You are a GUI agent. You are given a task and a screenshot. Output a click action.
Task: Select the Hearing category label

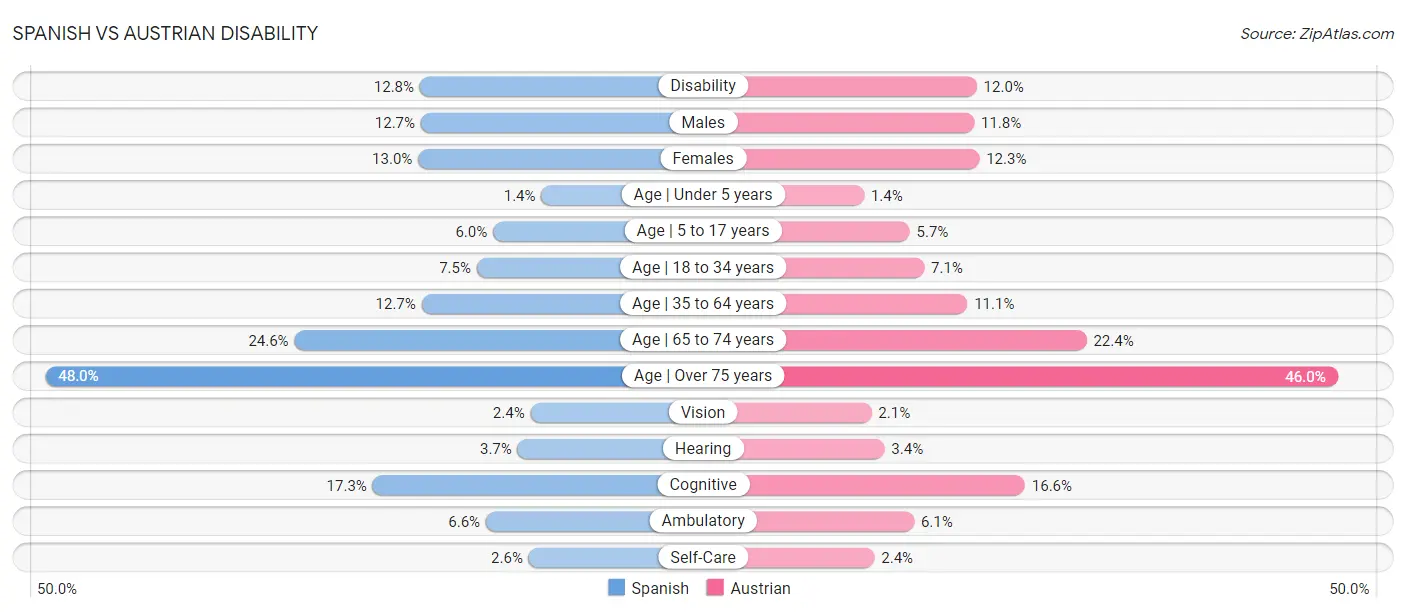point(703,449)
